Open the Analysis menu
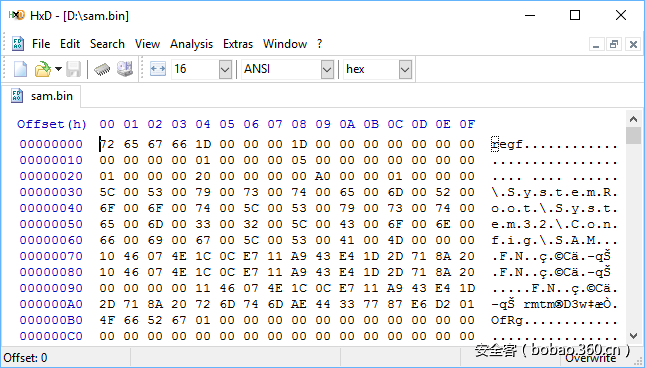 click(192, 44)
